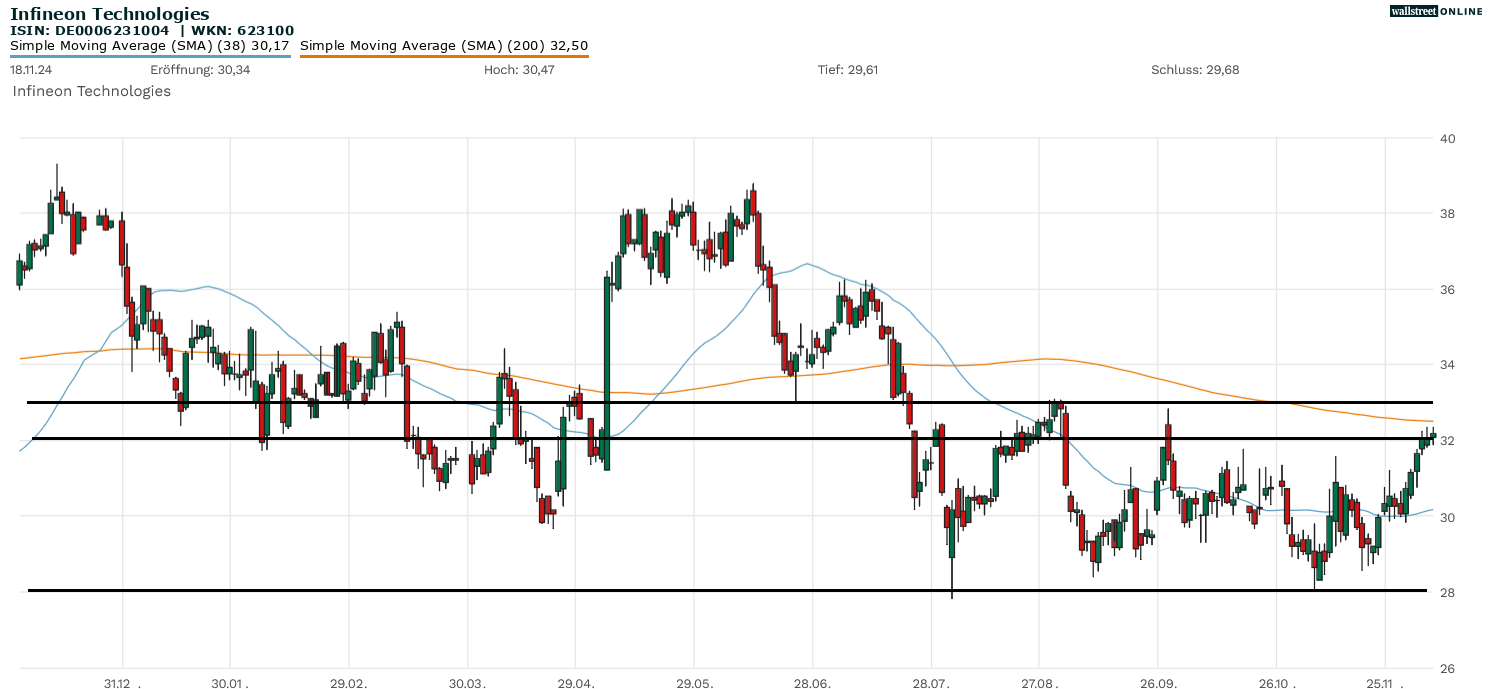The height and width of the screenshot is (689, 1490).
Task: Click the black resistance line at 33
Action: click(x=700, y=402)
